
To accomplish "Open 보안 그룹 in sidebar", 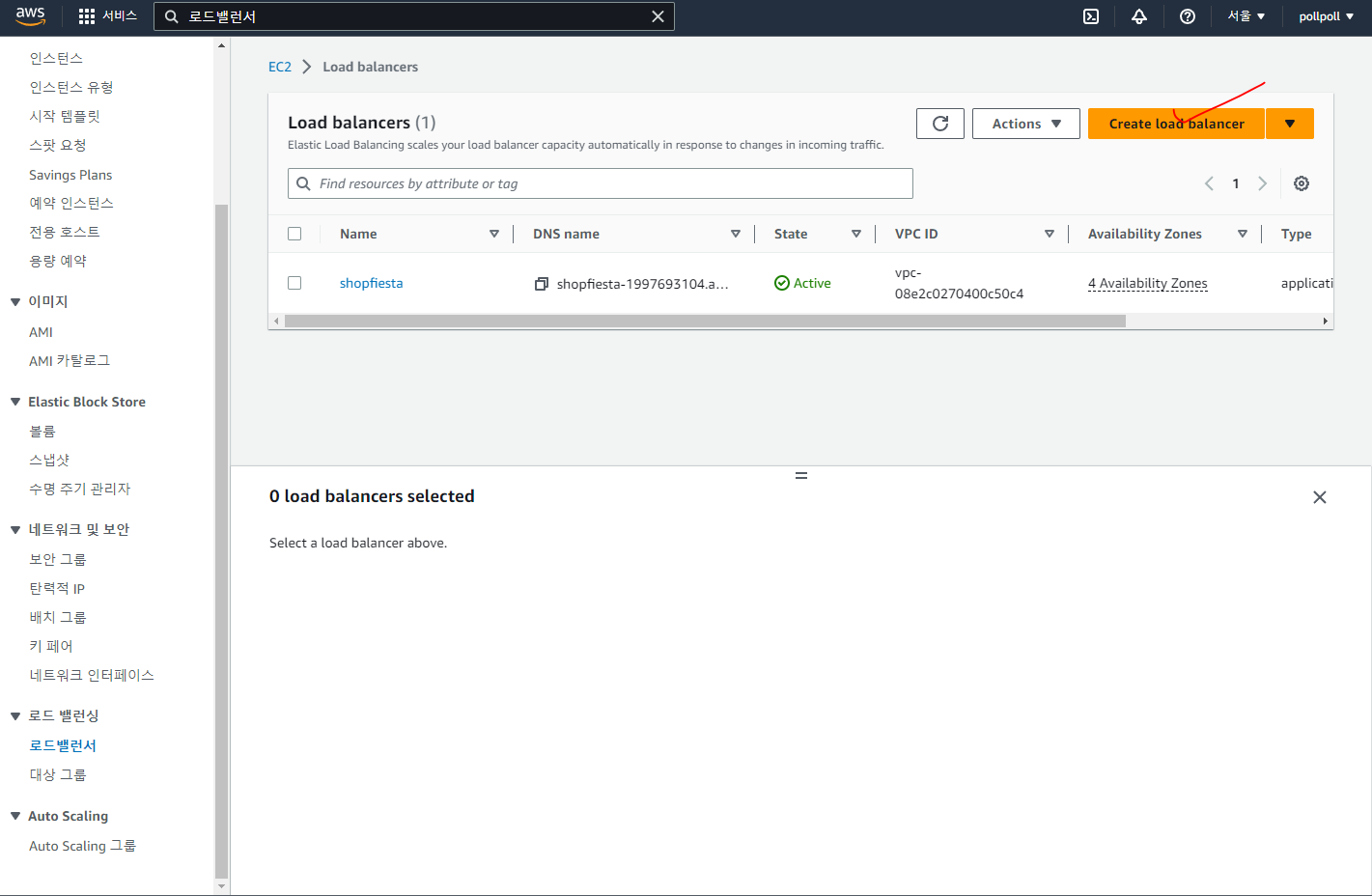I will coord(58,559).
